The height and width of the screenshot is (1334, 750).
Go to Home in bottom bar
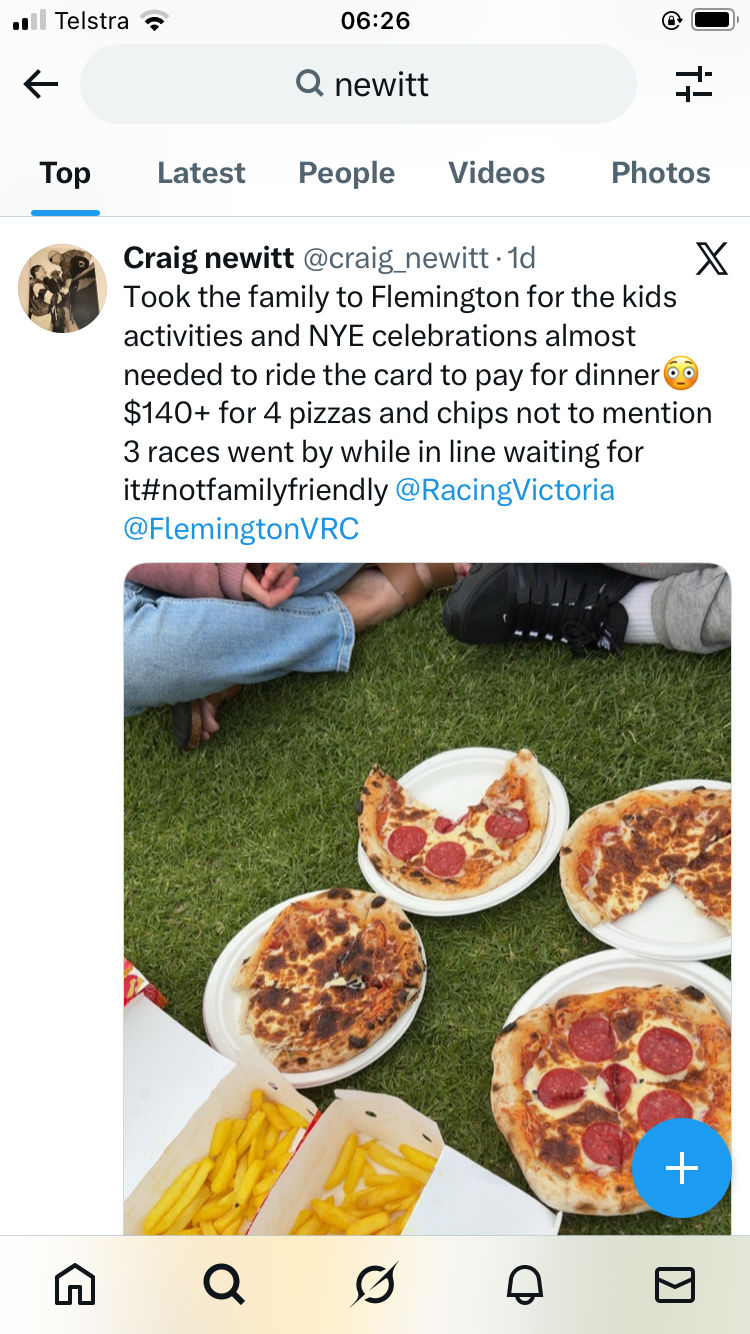[x=76, y=1284]
